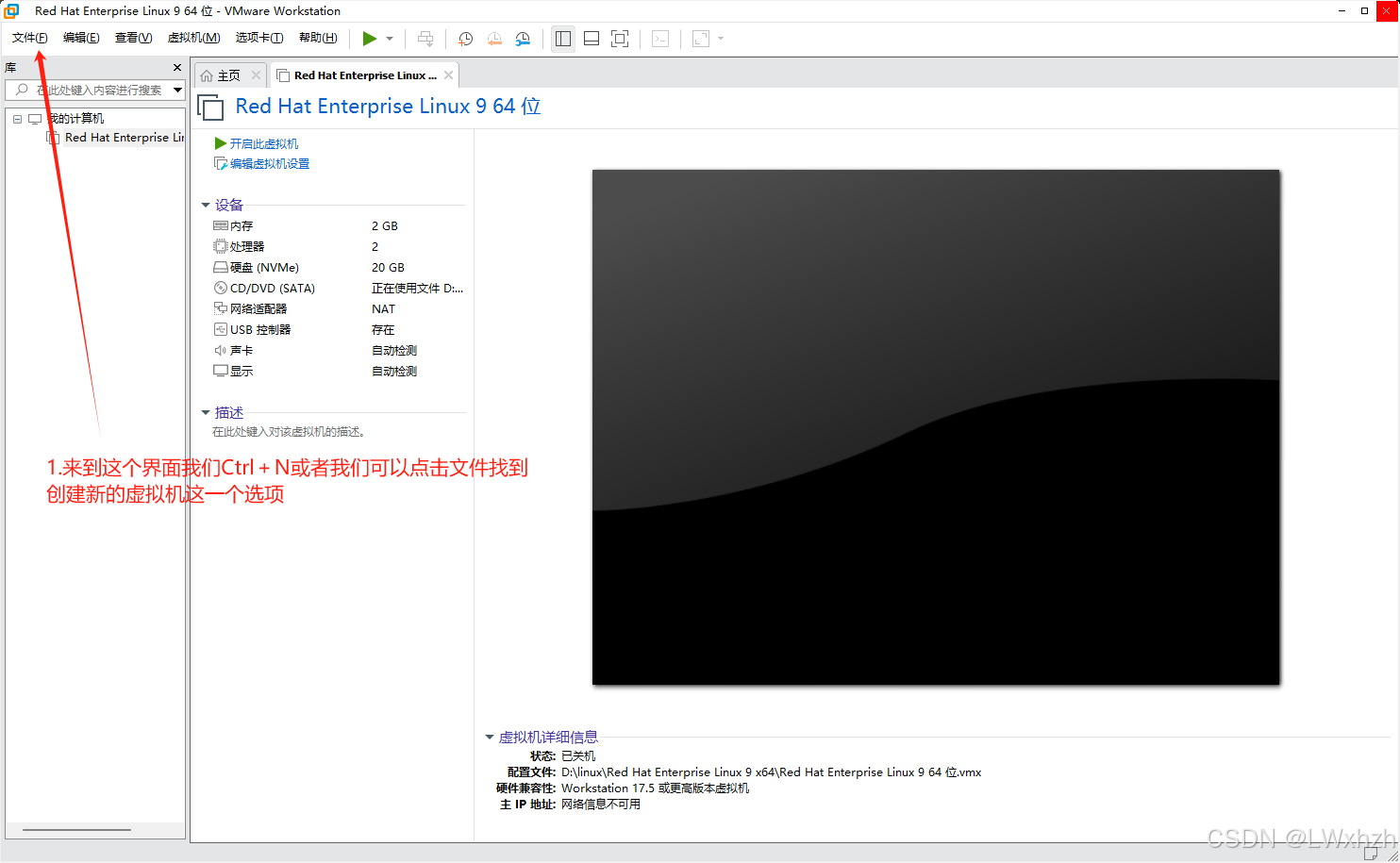Collapse the 设备 devices section
The height and width of the screenshot is (863, 1400).
(x=206, y=205)
